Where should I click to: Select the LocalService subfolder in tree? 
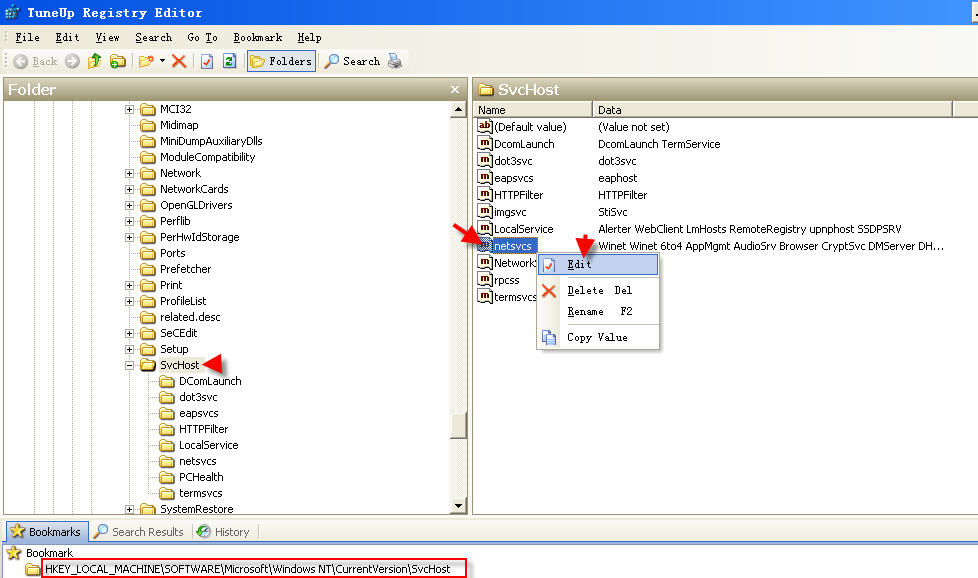[x=199, y=445]
